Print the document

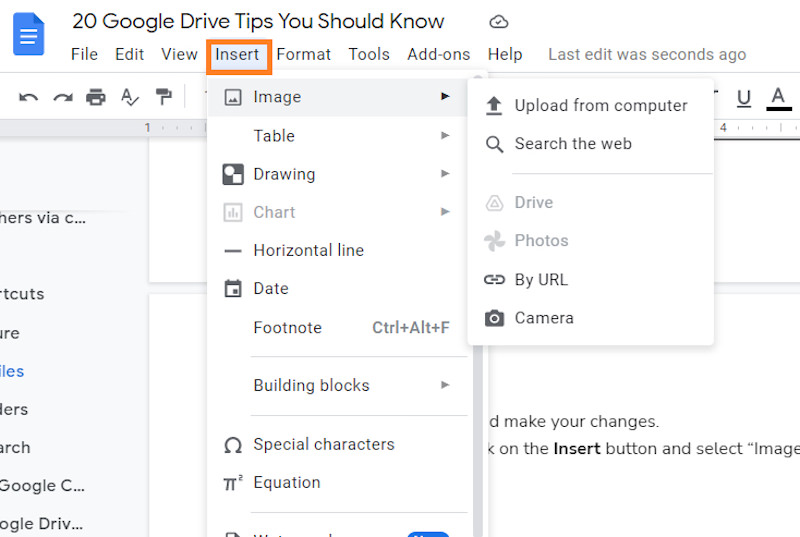(x=96, y=97)
